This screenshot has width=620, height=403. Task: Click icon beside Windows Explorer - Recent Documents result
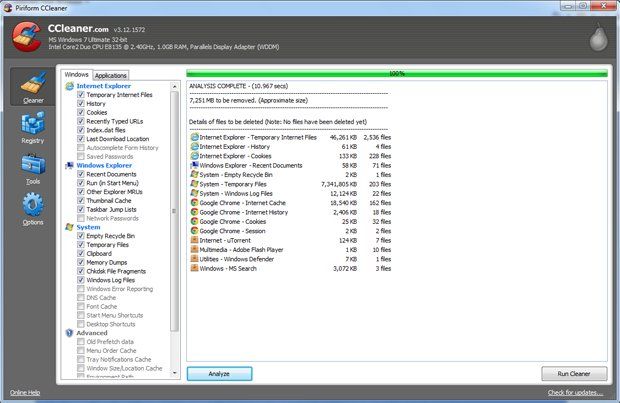click(x=194, y=165)
